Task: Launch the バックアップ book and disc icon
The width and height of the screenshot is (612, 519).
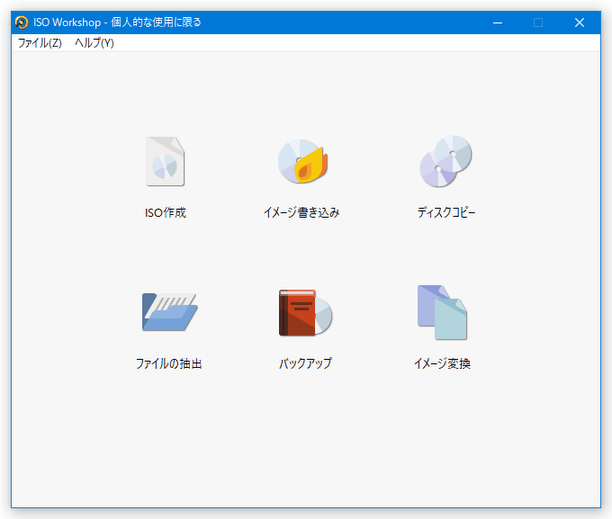Action: coord(304,313)
